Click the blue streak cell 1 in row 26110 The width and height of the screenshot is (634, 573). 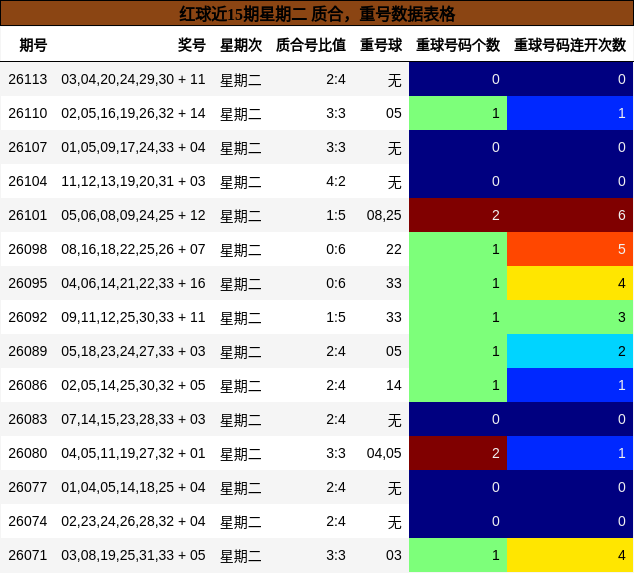pyautogui.click(x=570, y=113)
